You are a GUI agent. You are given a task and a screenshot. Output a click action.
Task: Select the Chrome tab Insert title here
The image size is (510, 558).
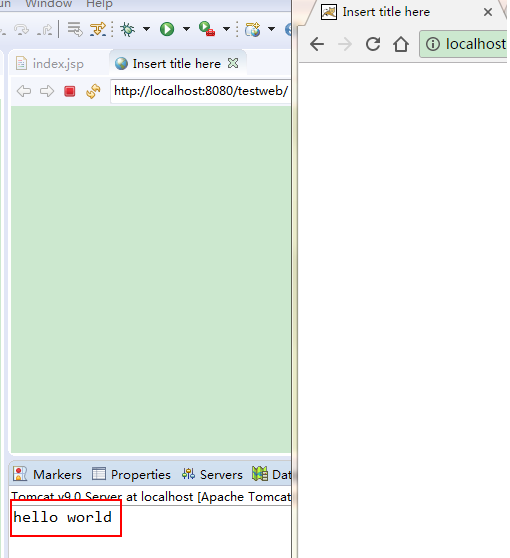pos(386,12)
